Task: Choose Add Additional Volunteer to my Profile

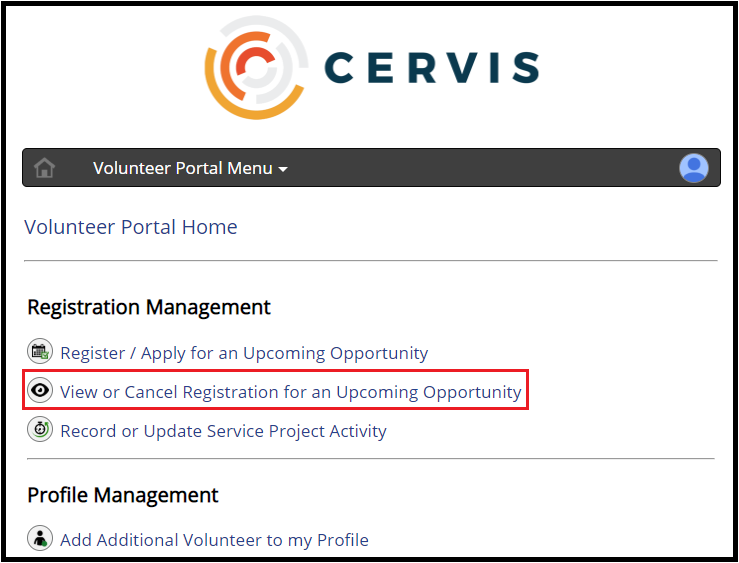Action: (214, 540)
